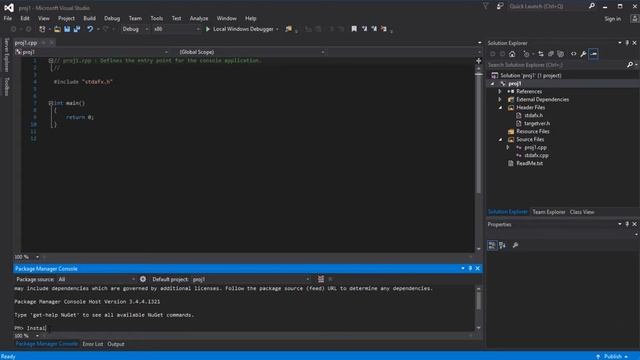
Task: Switch to the Class View tab
Action: coord(582,212)
